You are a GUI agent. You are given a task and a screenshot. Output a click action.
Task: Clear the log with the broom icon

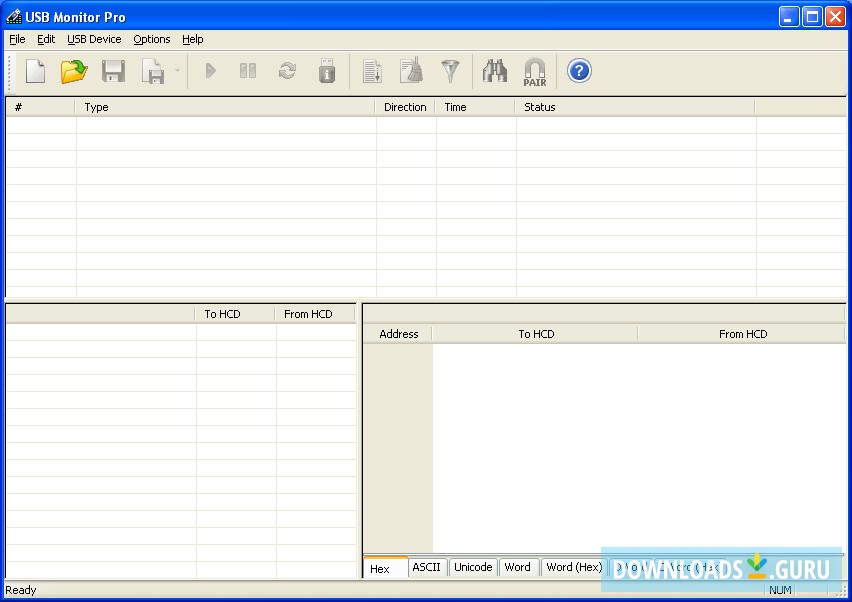(411, 70)
